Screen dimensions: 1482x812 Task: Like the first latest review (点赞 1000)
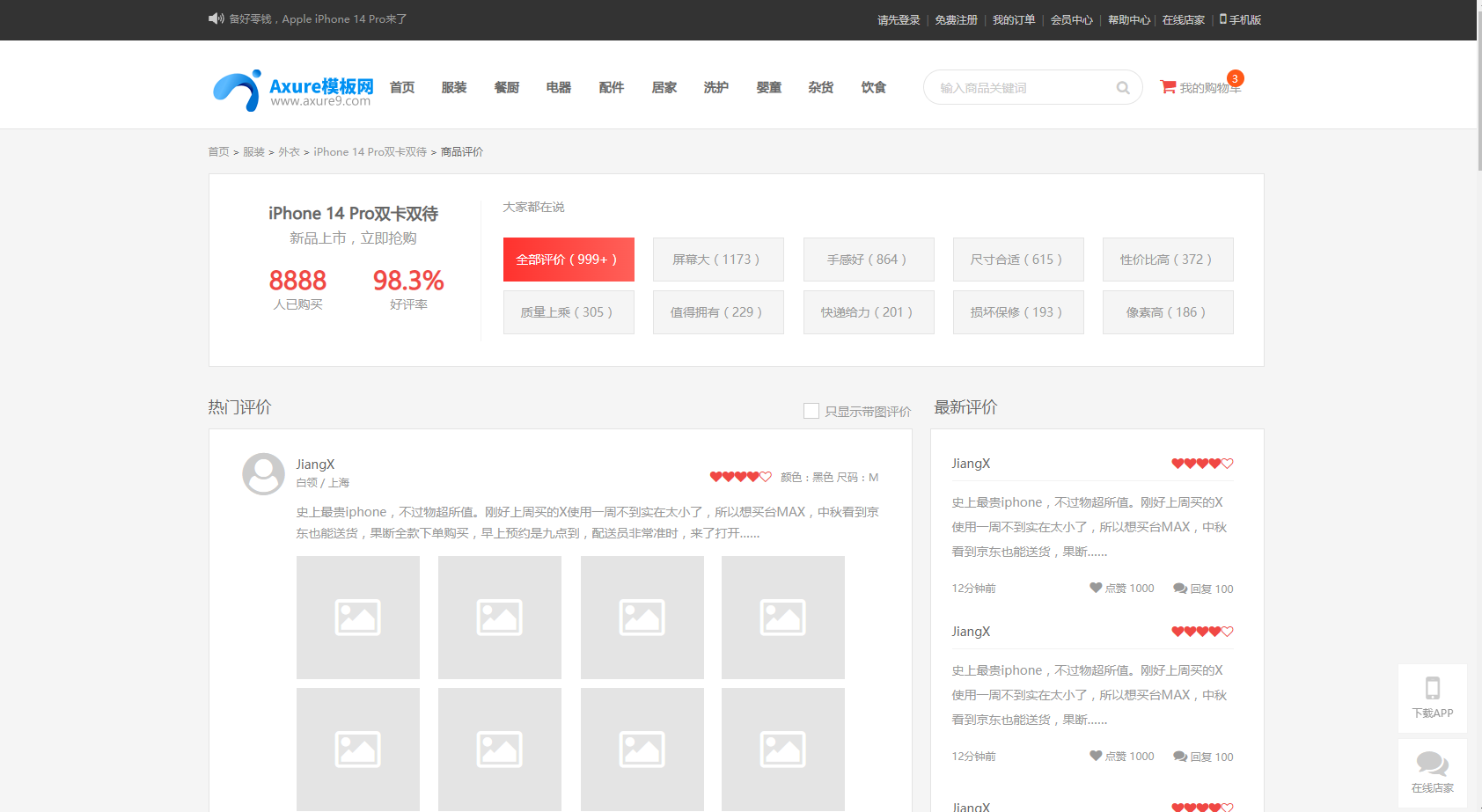pyautogui.click(x=1121, y=588)
